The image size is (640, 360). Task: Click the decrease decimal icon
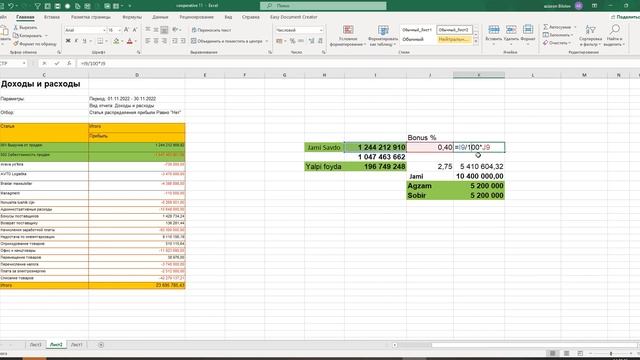click(320, 41)
